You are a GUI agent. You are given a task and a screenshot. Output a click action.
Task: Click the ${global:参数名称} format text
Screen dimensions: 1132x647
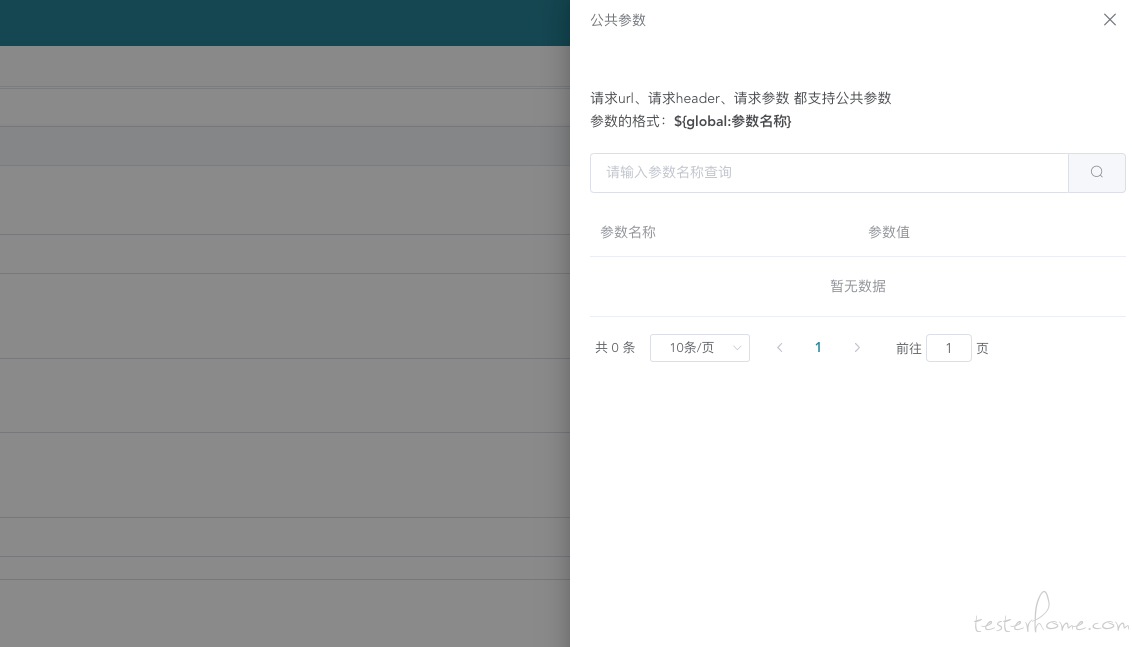pos(733,121)
